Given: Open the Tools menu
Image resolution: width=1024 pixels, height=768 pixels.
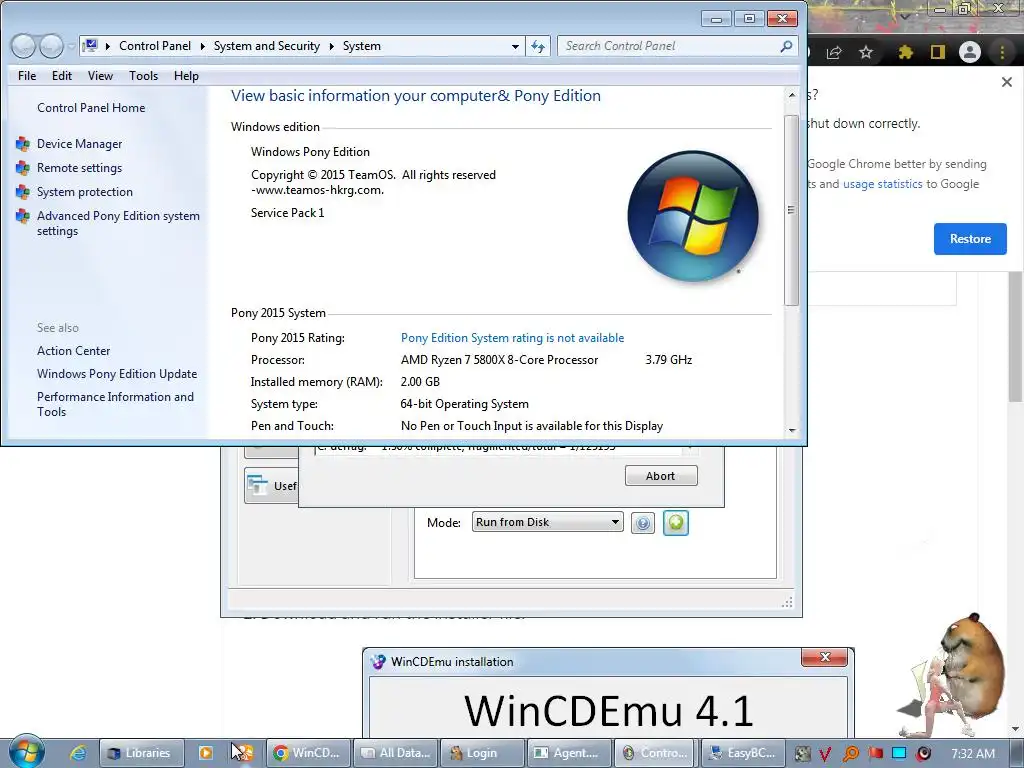Looking at the screenshot, I should point(143,76).
